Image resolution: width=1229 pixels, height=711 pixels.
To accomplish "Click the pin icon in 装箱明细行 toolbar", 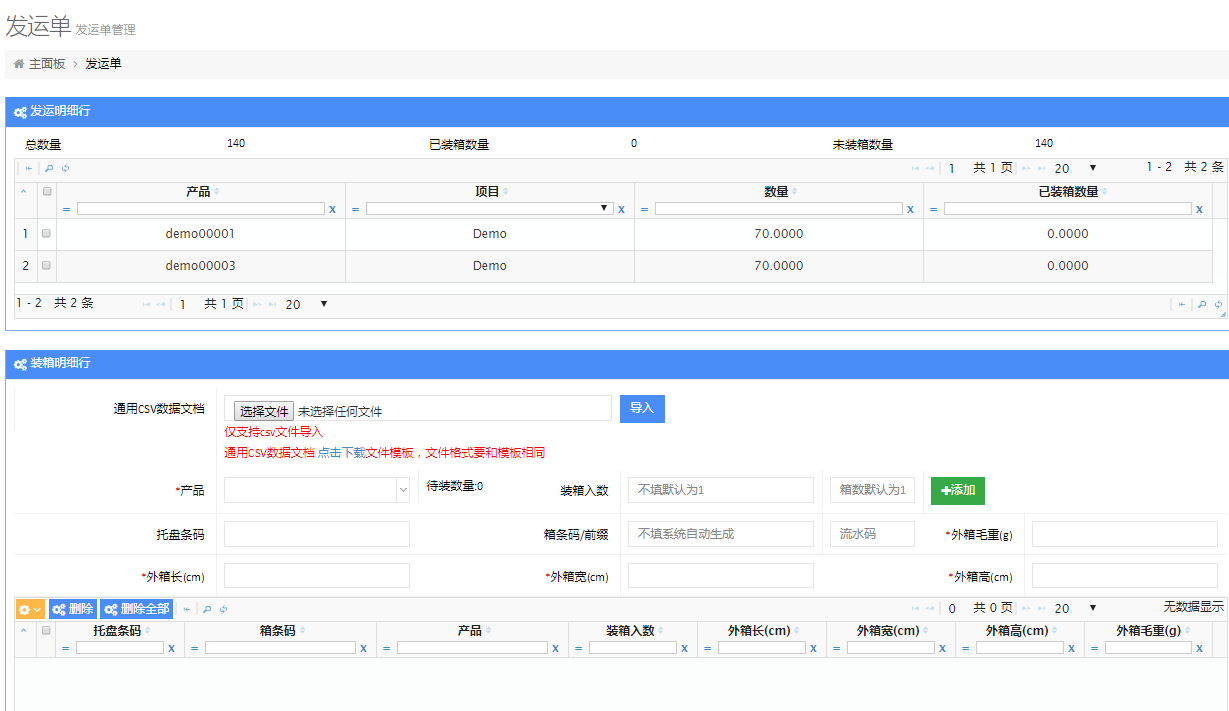I will [x=186, y=609].
